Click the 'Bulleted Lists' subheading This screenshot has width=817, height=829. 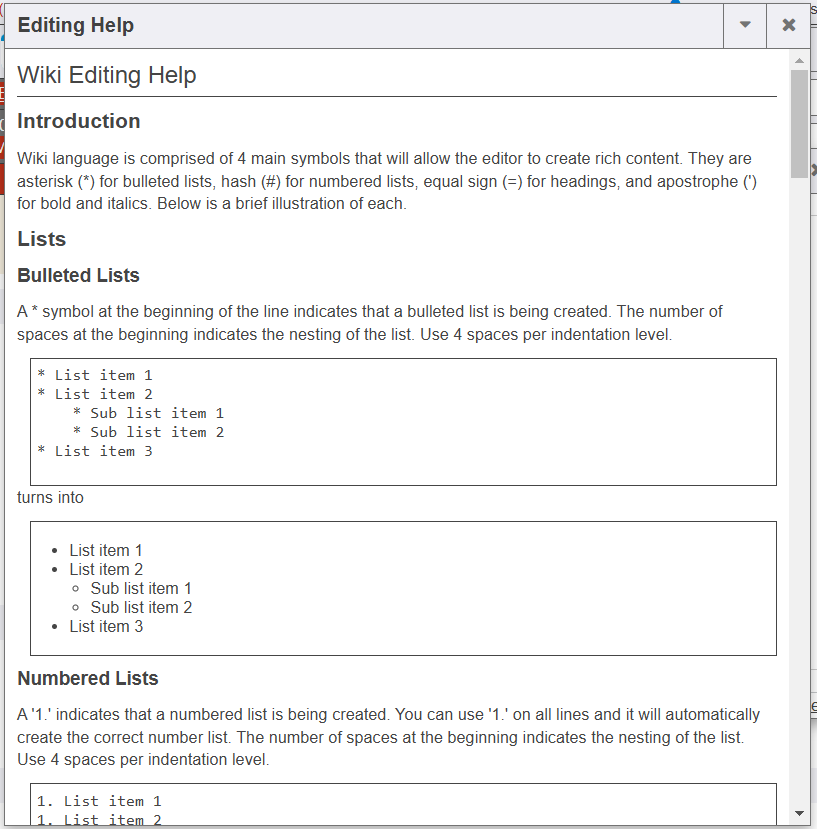tap(78, 275)
